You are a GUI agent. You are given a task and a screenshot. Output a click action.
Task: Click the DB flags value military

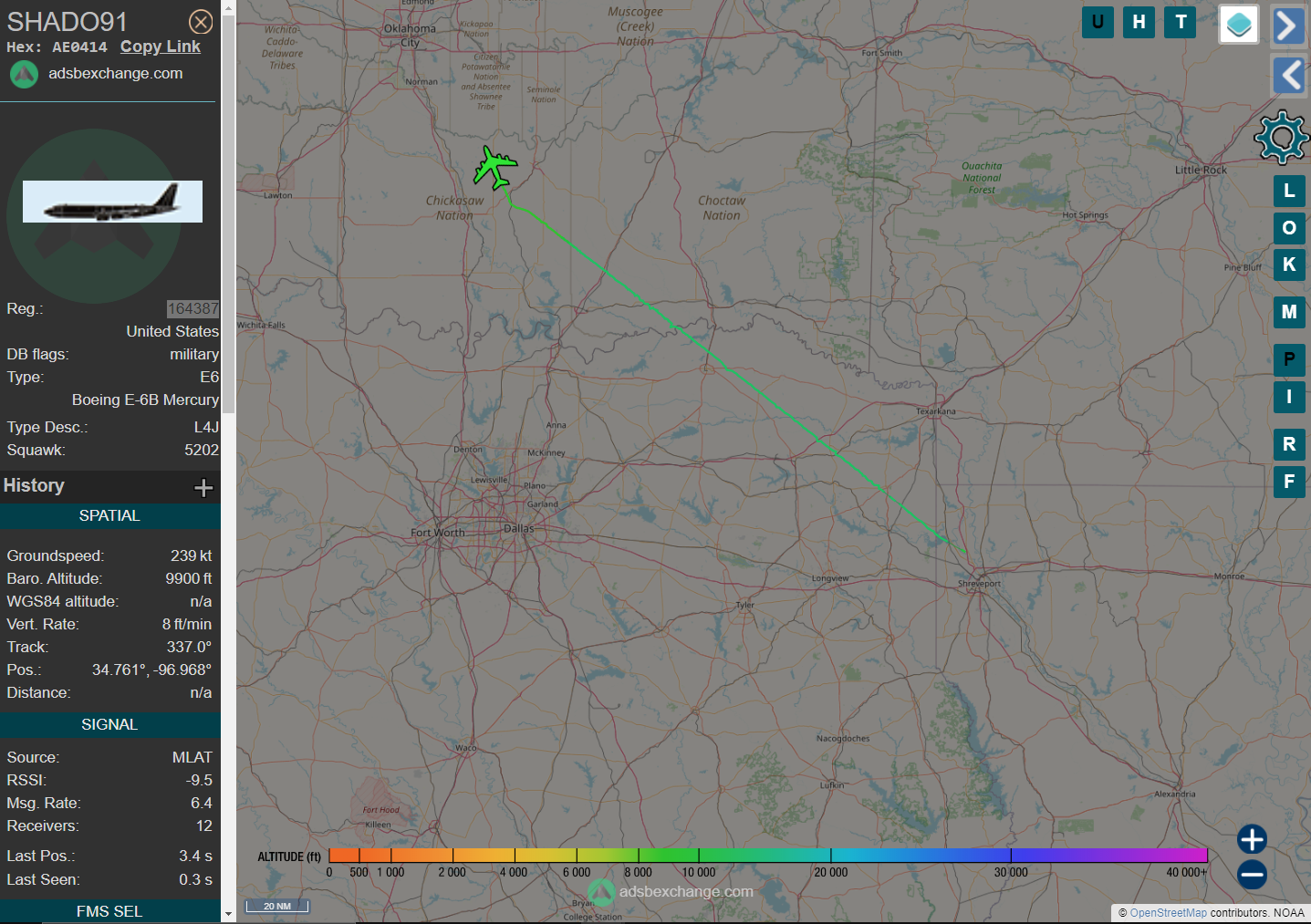(x=194, y=355)
